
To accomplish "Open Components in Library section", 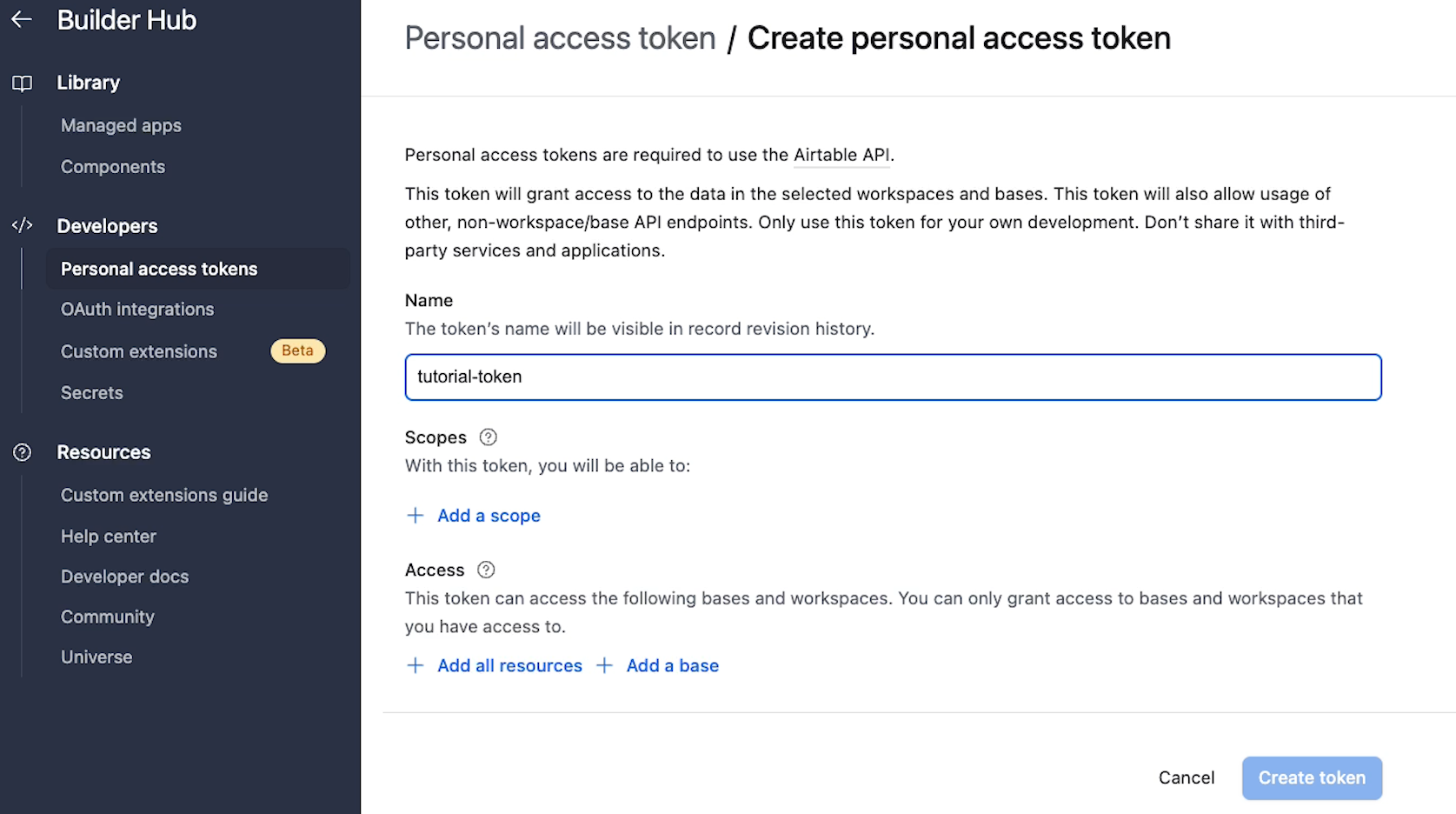I will tap(113, 167).
